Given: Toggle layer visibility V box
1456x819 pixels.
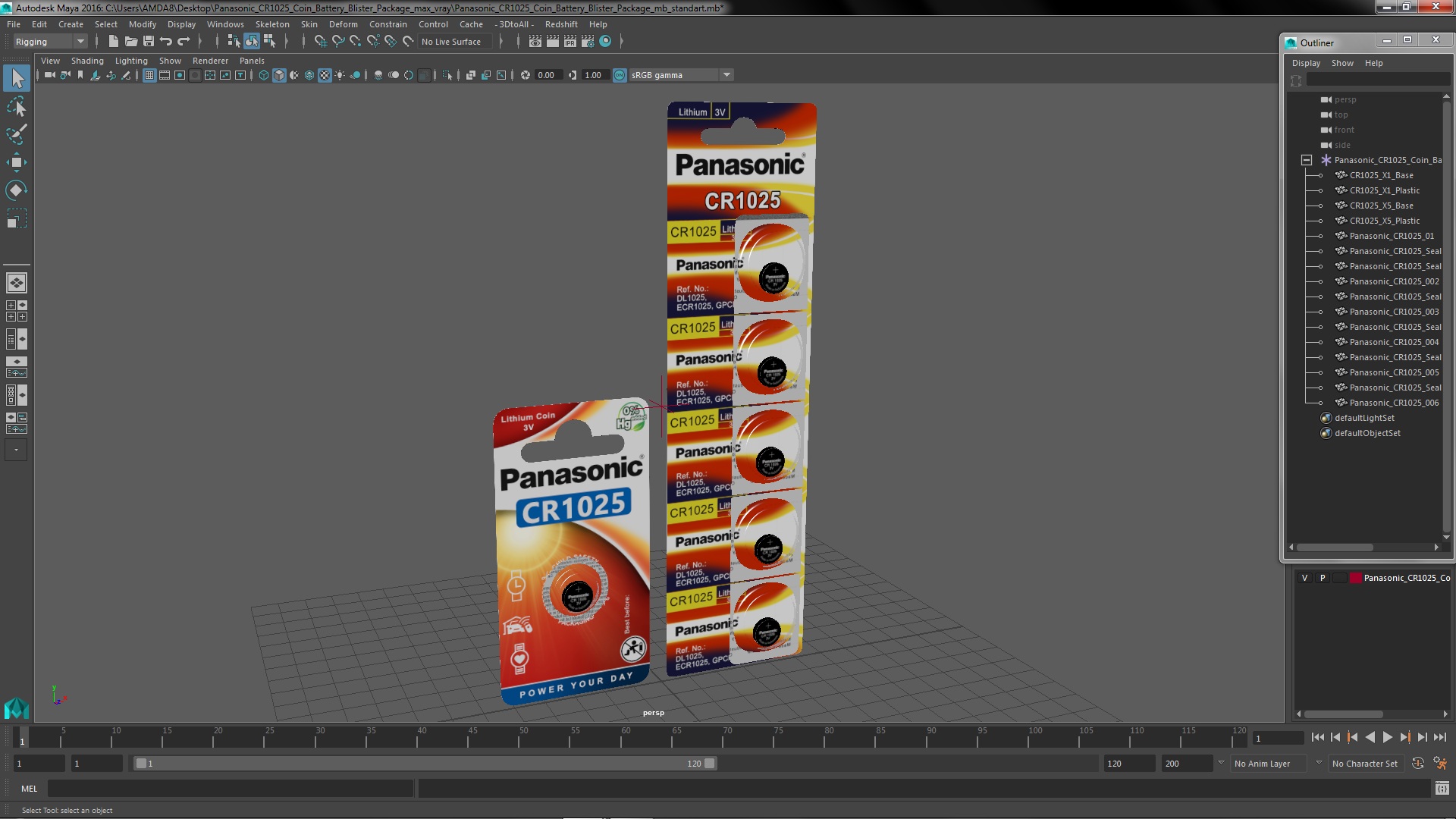Looking at the screenshot, I should click(x=1304, y=578).
